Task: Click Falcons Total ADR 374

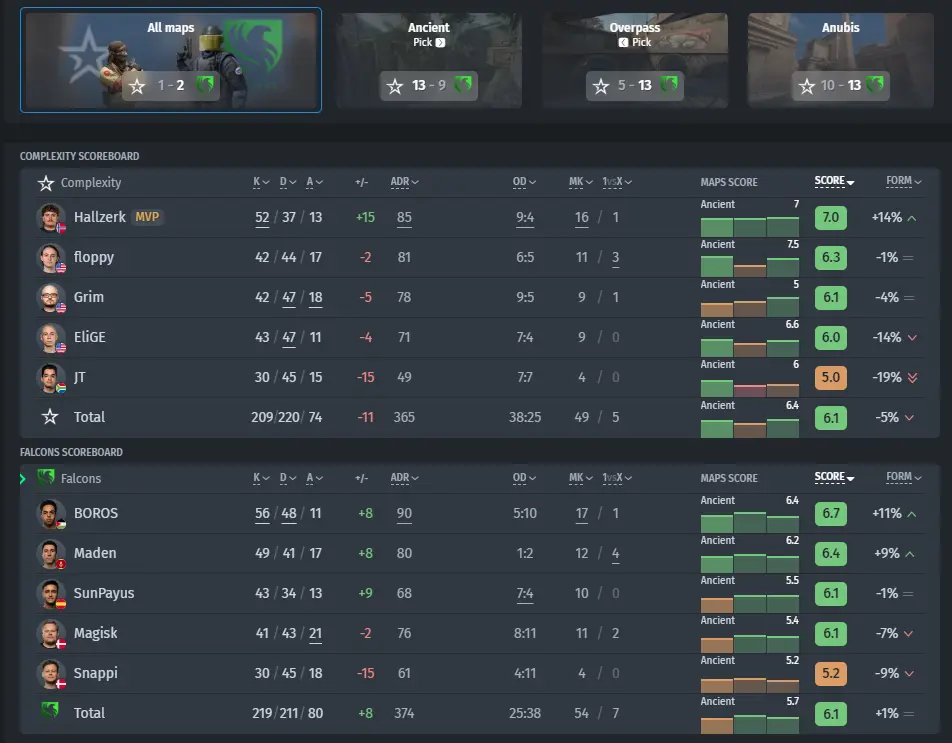Action: pyautogui.click(x=404, y=713)
